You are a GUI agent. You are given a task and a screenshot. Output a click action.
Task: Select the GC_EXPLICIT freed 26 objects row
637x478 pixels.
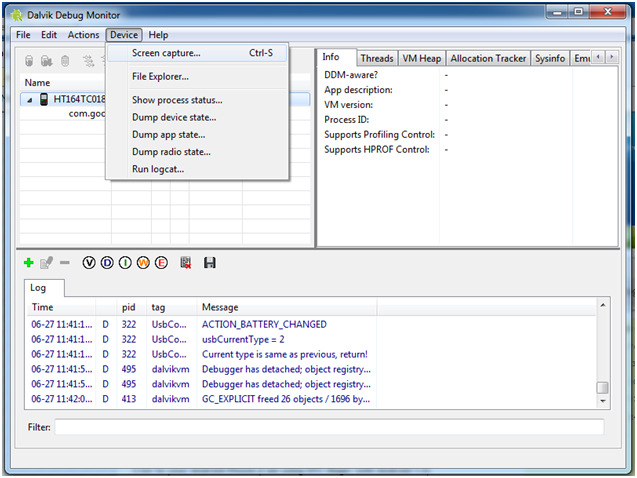click(x=311, y=399)
